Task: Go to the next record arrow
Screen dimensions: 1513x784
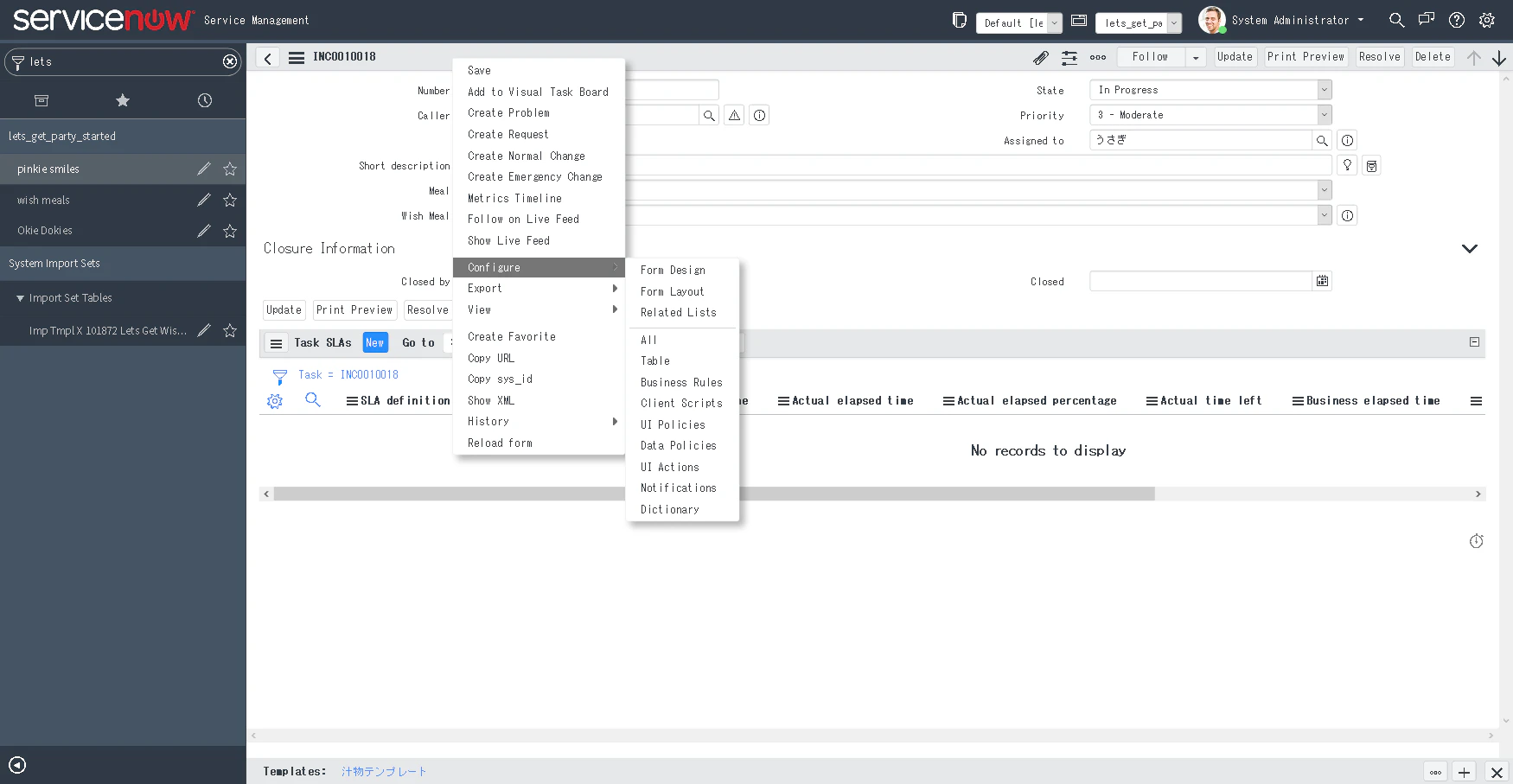Action: (x=1499, y=58)
